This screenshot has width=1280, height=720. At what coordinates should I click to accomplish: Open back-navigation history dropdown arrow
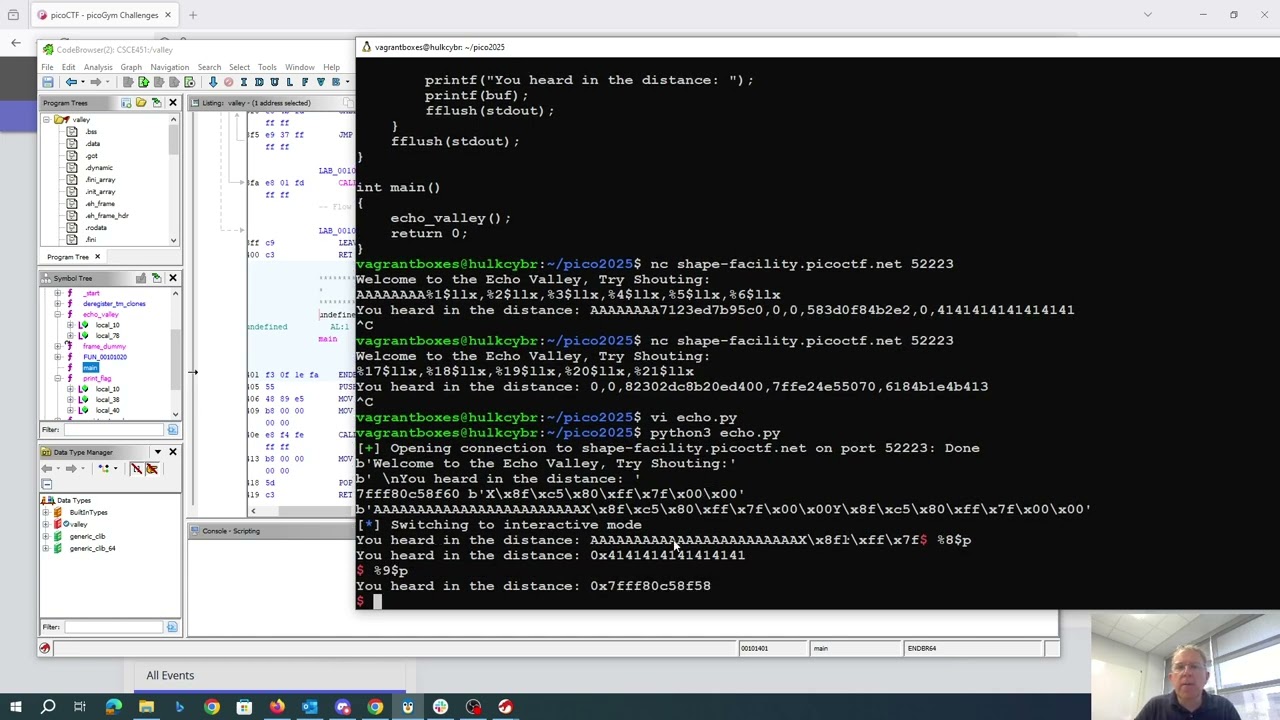tap(83, 82)
